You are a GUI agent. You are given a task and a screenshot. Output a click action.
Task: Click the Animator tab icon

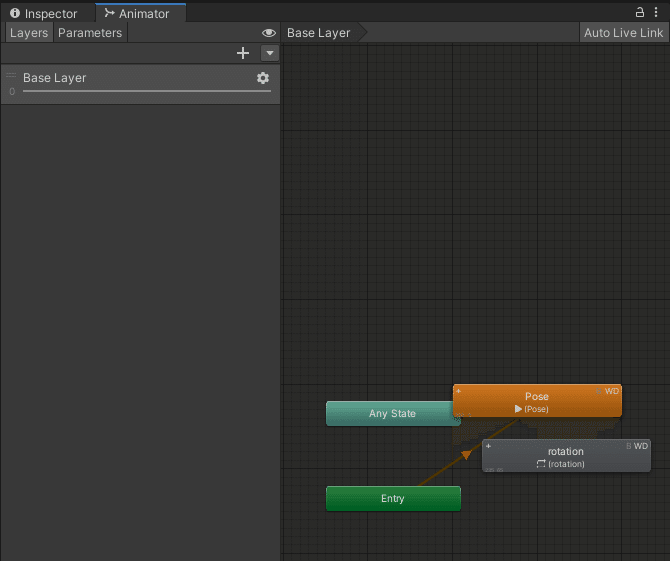[109, 13]
